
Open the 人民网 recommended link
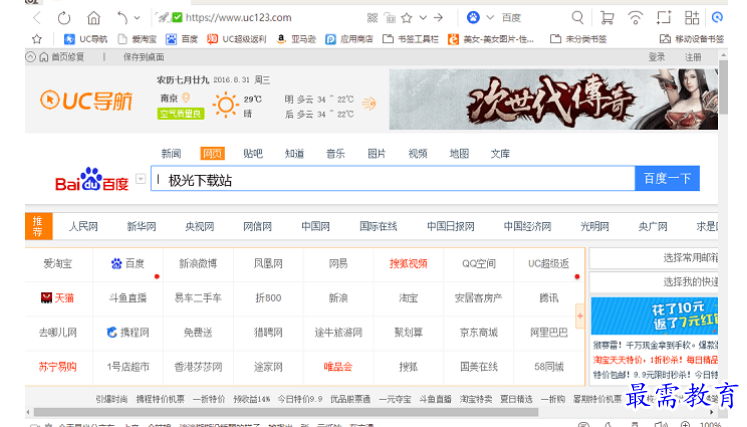click(83, 226)
